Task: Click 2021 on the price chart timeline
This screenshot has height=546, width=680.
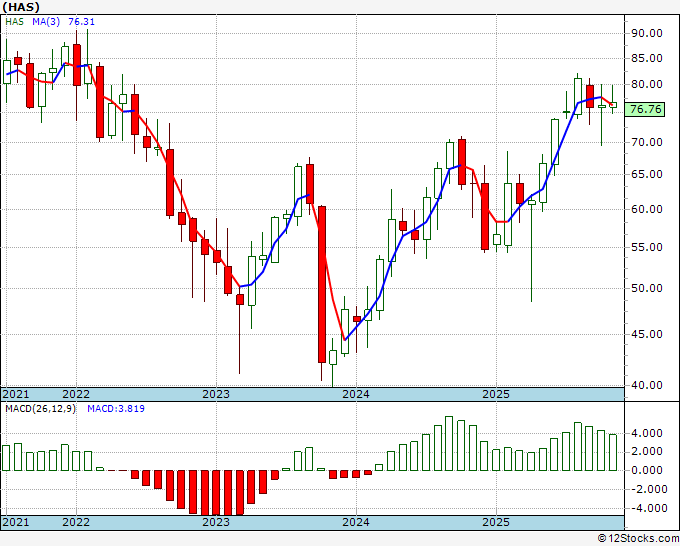Action: click(16, 394)
